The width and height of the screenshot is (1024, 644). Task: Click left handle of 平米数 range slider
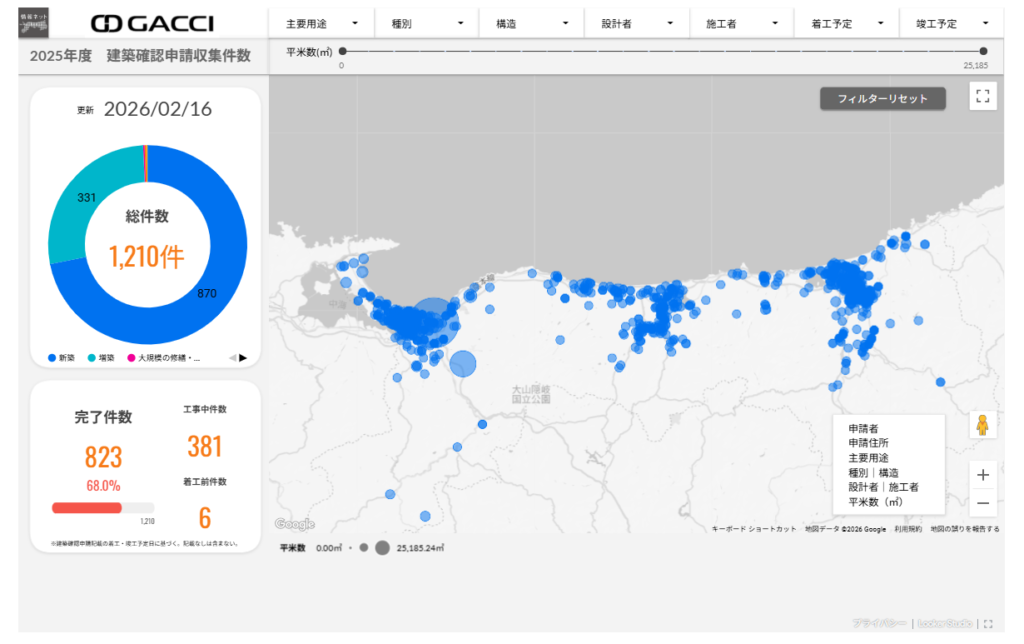coord(342,50)
